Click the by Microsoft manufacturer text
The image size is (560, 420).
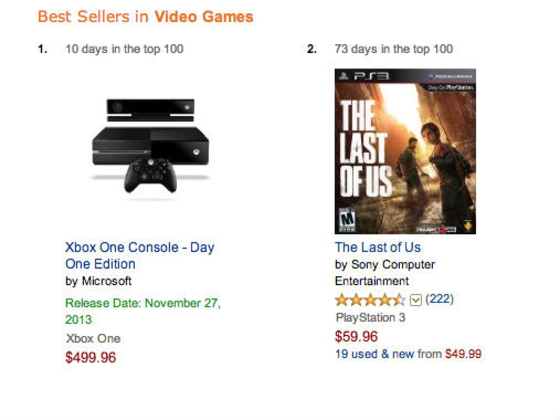(98, 281)
